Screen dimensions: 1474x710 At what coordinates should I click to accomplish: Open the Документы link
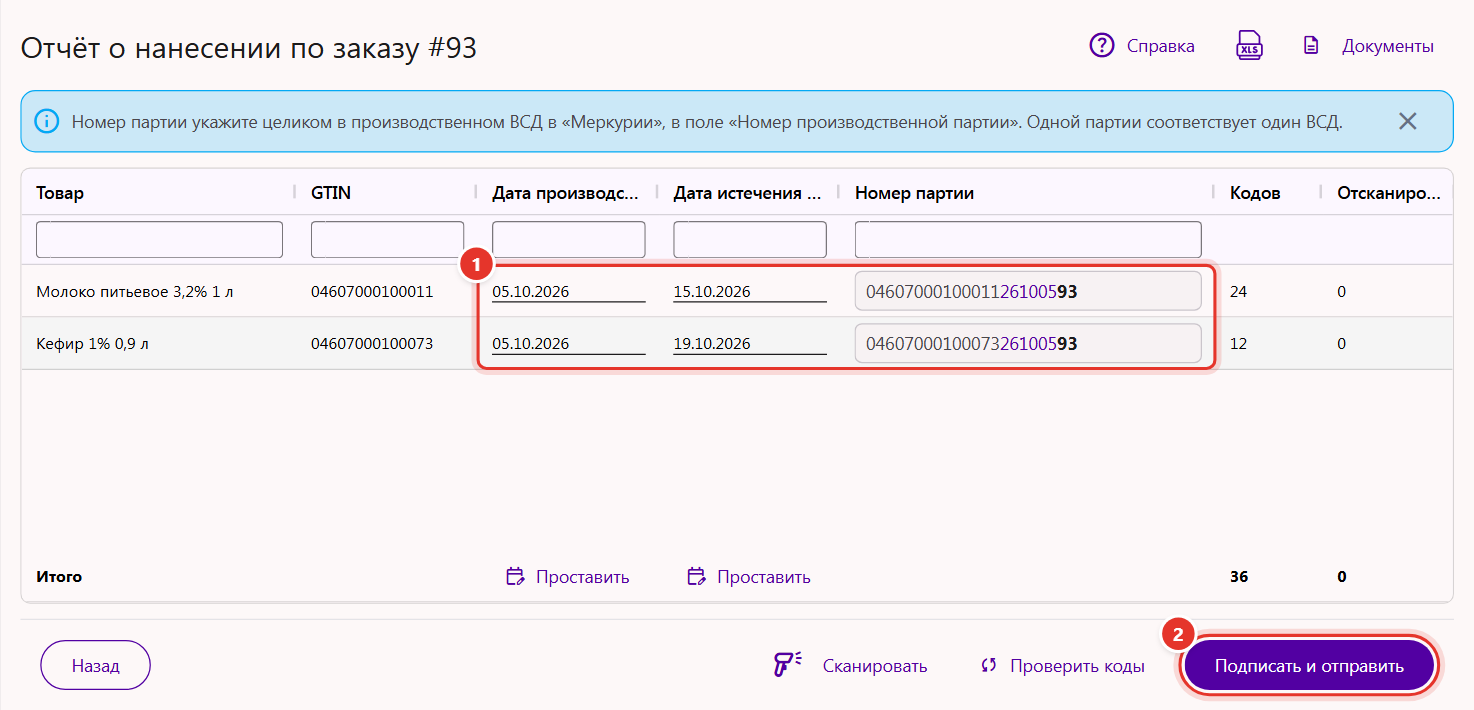[x=1388, y=46]
